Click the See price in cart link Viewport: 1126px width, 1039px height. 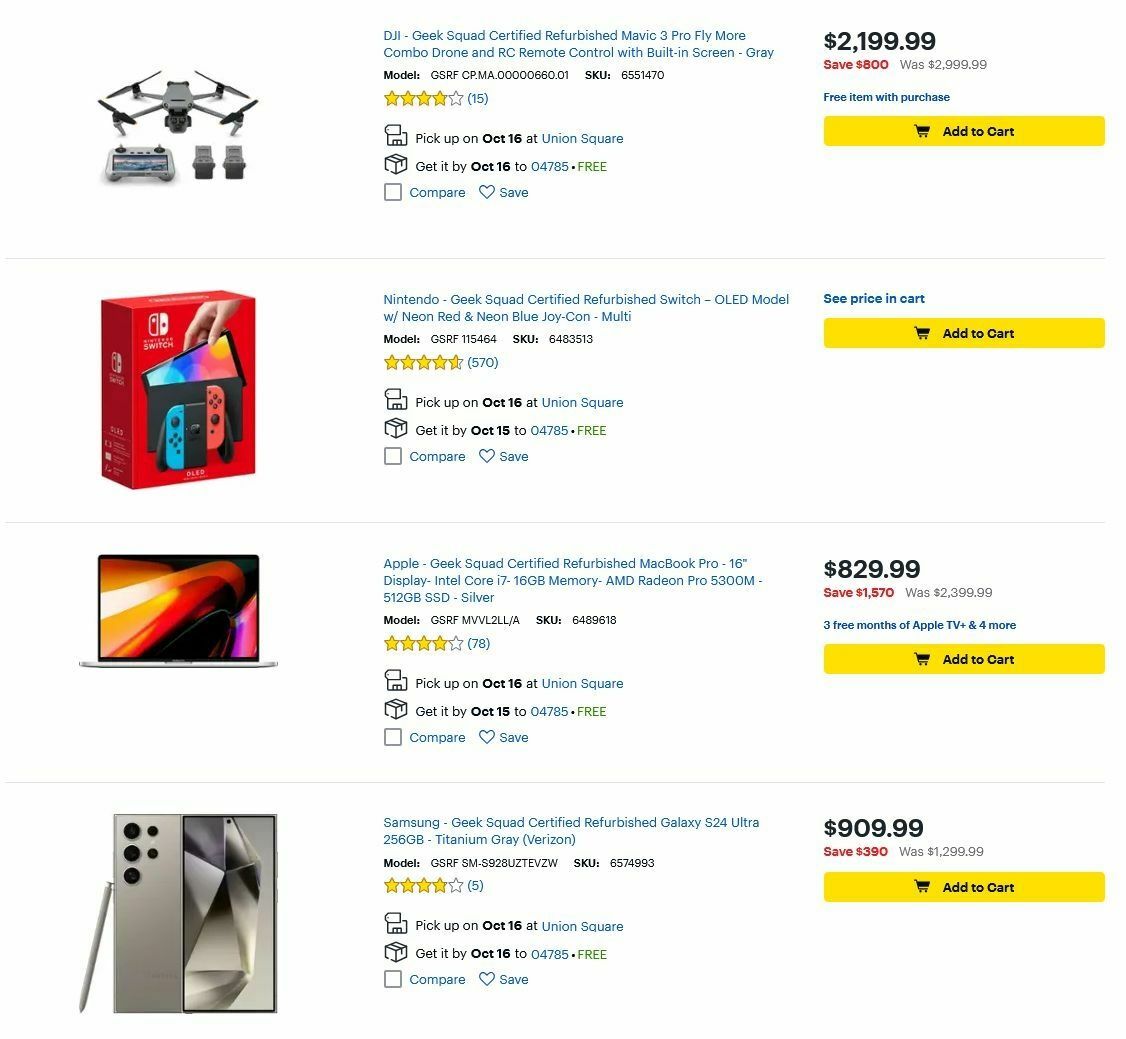click(x=874, y=298)
